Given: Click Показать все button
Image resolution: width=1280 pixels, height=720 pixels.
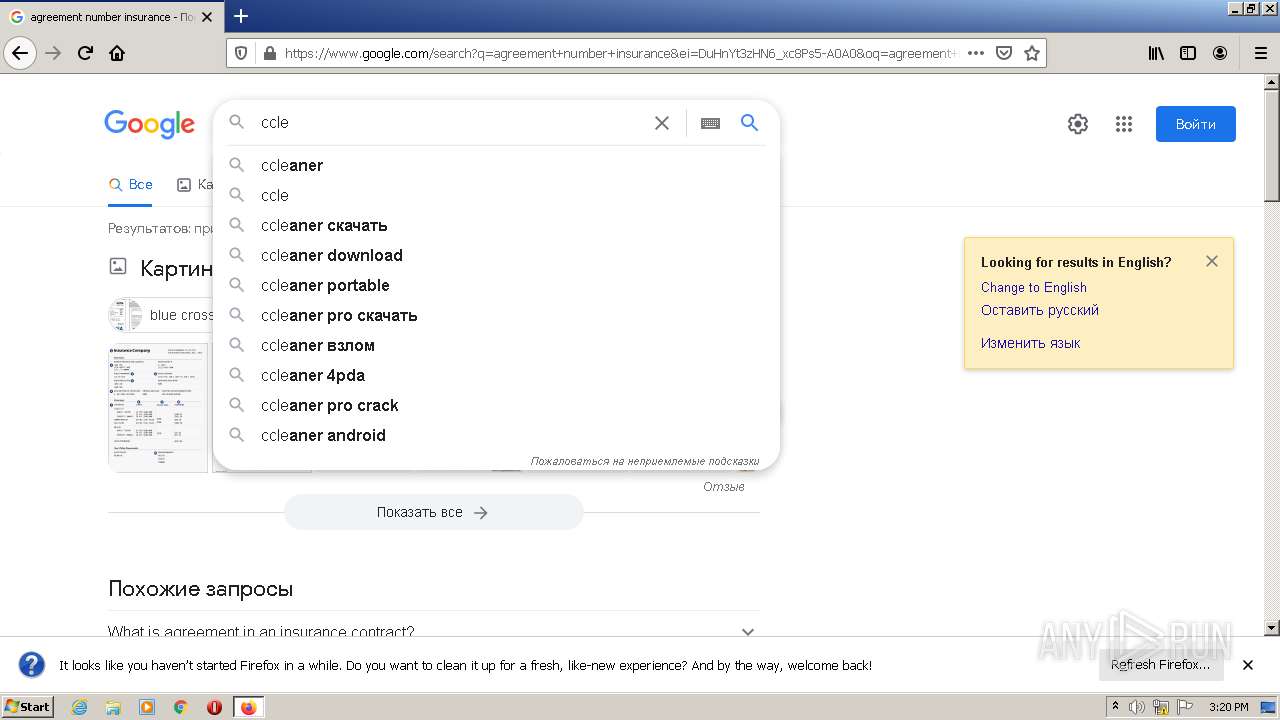Looking at the screenshot, I should (x=433, y=512).
